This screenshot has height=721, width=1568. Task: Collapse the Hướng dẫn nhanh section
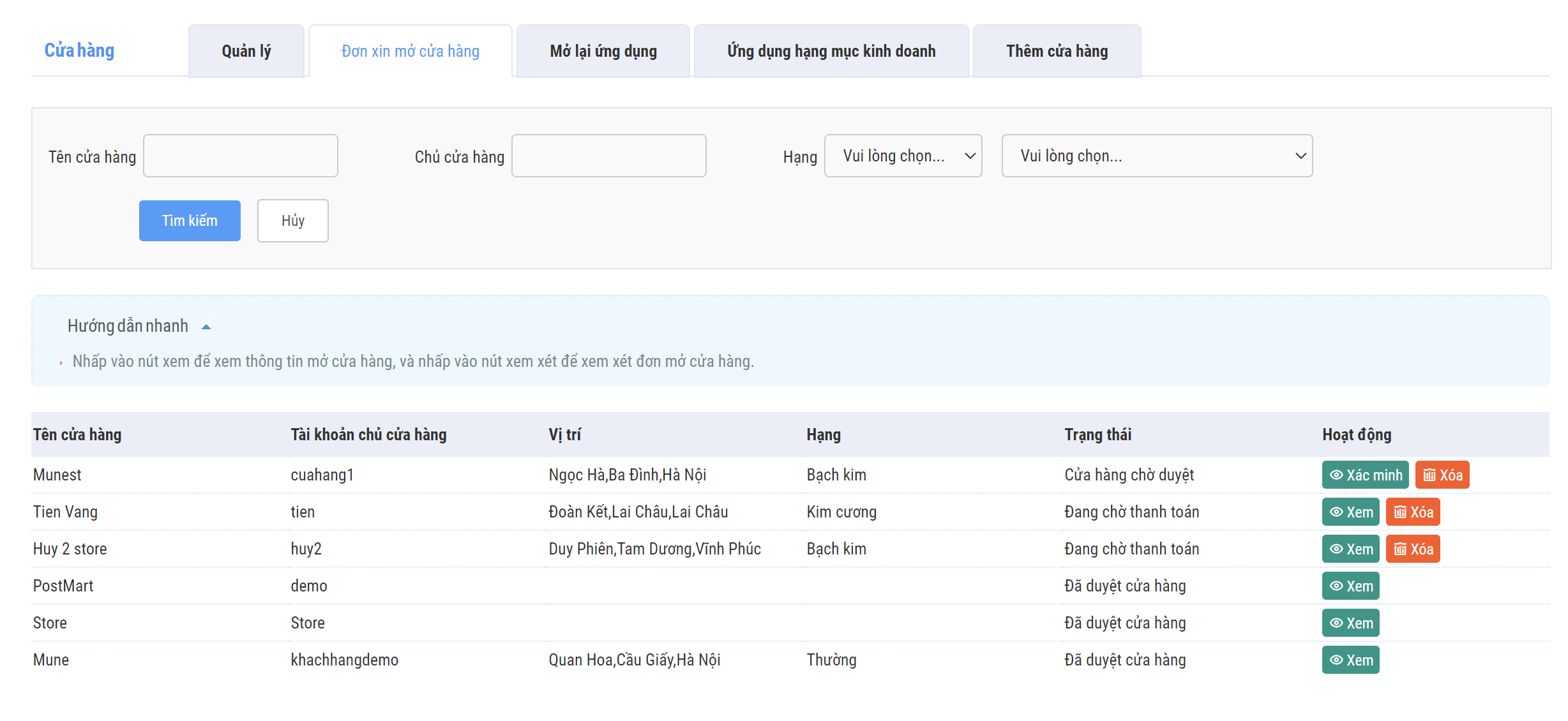tap(206, 327)
